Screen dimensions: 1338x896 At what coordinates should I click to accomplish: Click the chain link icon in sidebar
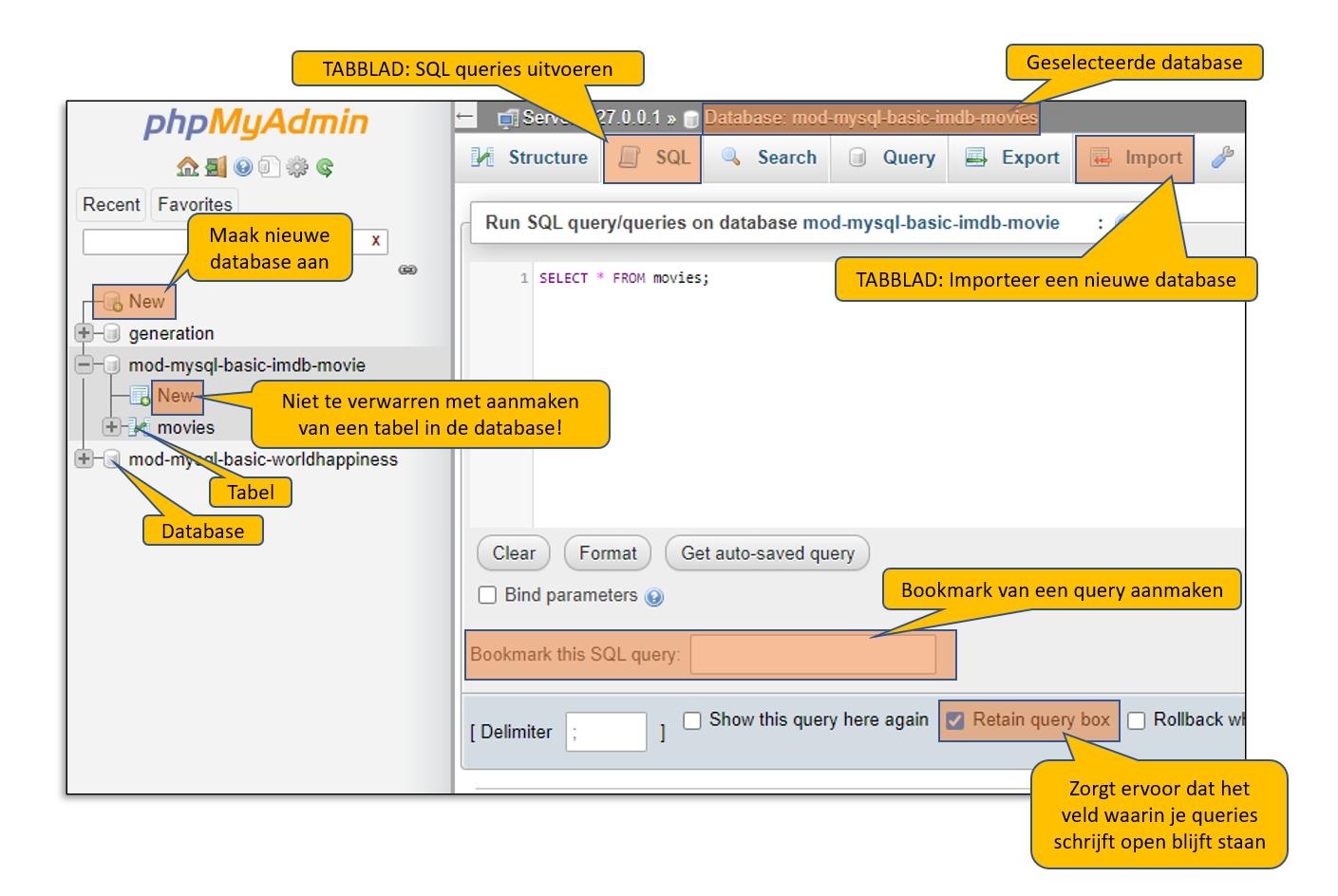tap(407, 270)
